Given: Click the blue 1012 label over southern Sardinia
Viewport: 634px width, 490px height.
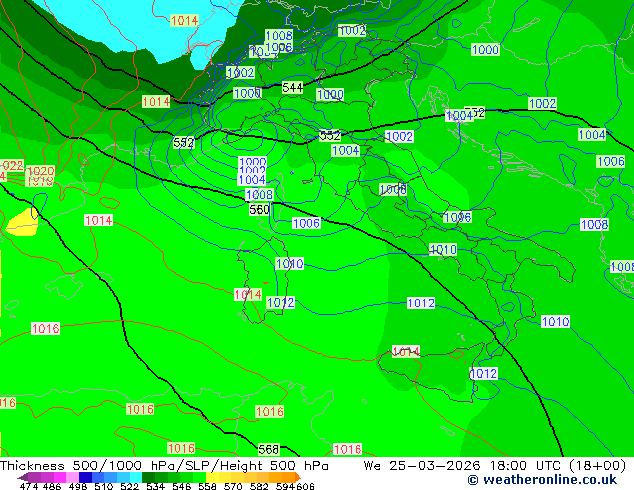Looking at the screenshot, I should pos(281,302).
